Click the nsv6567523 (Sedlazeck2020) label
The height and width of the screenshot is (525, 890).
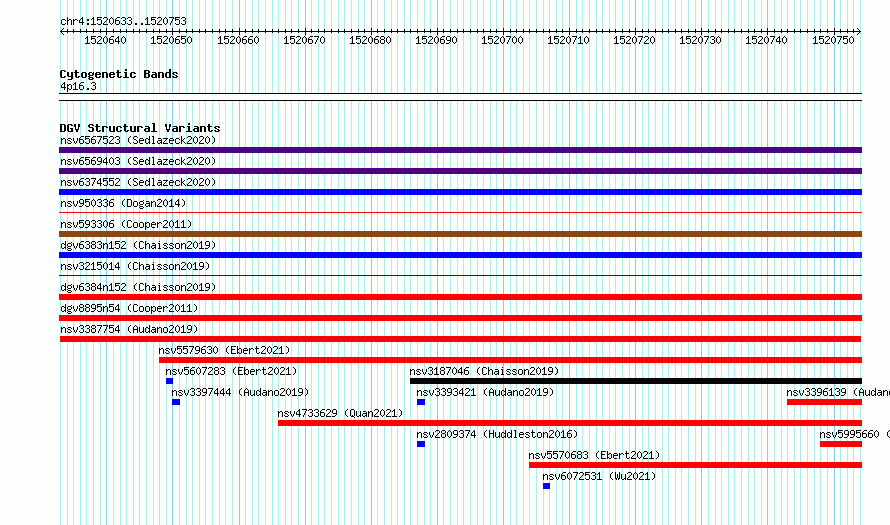(138, 140)
